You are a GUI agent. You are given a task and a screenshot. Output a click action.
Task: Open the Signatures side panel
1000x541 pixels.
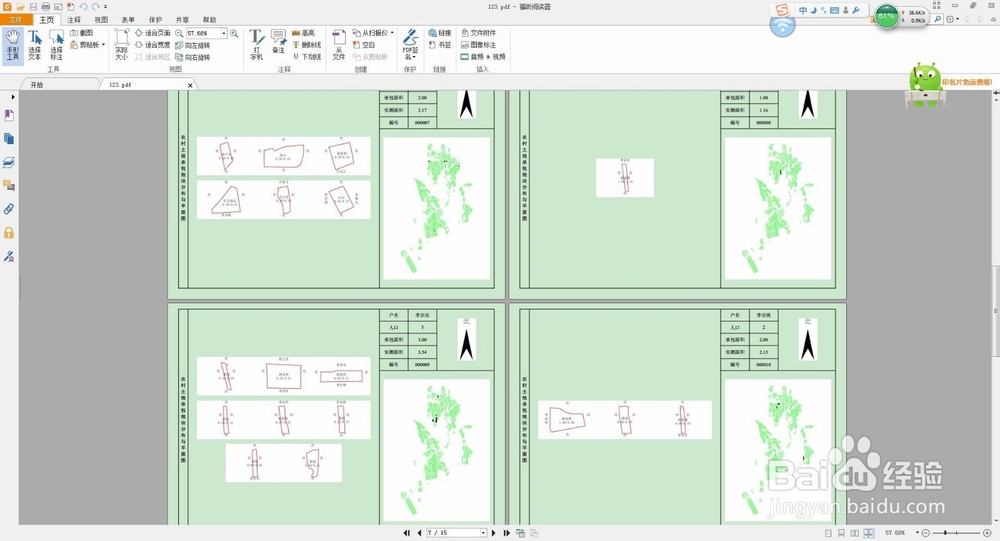tap(9, 256)
